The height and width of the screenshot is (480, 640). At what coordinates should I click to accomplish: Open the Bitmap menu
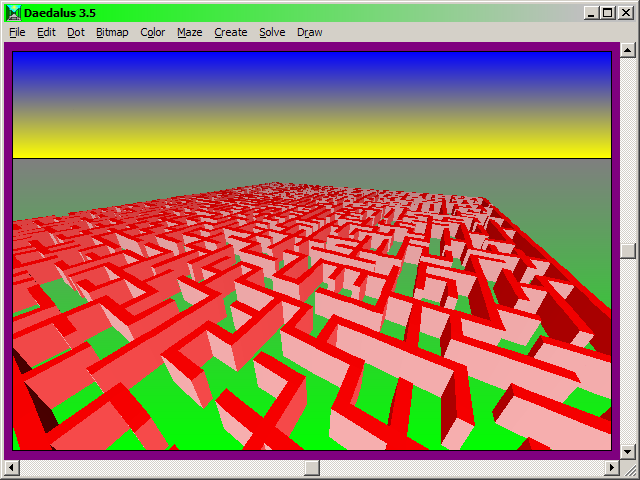[112, 32]
